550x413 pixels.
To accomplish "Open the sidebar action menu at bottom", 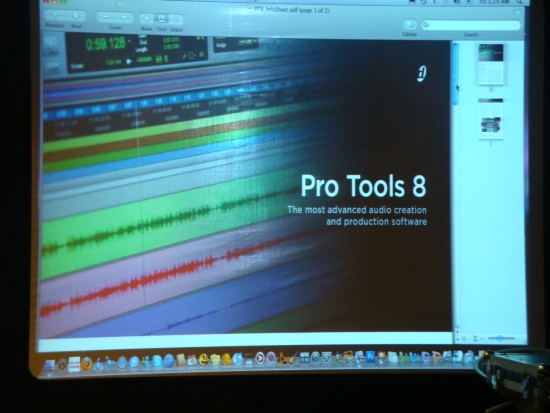I will coord(476,338).
